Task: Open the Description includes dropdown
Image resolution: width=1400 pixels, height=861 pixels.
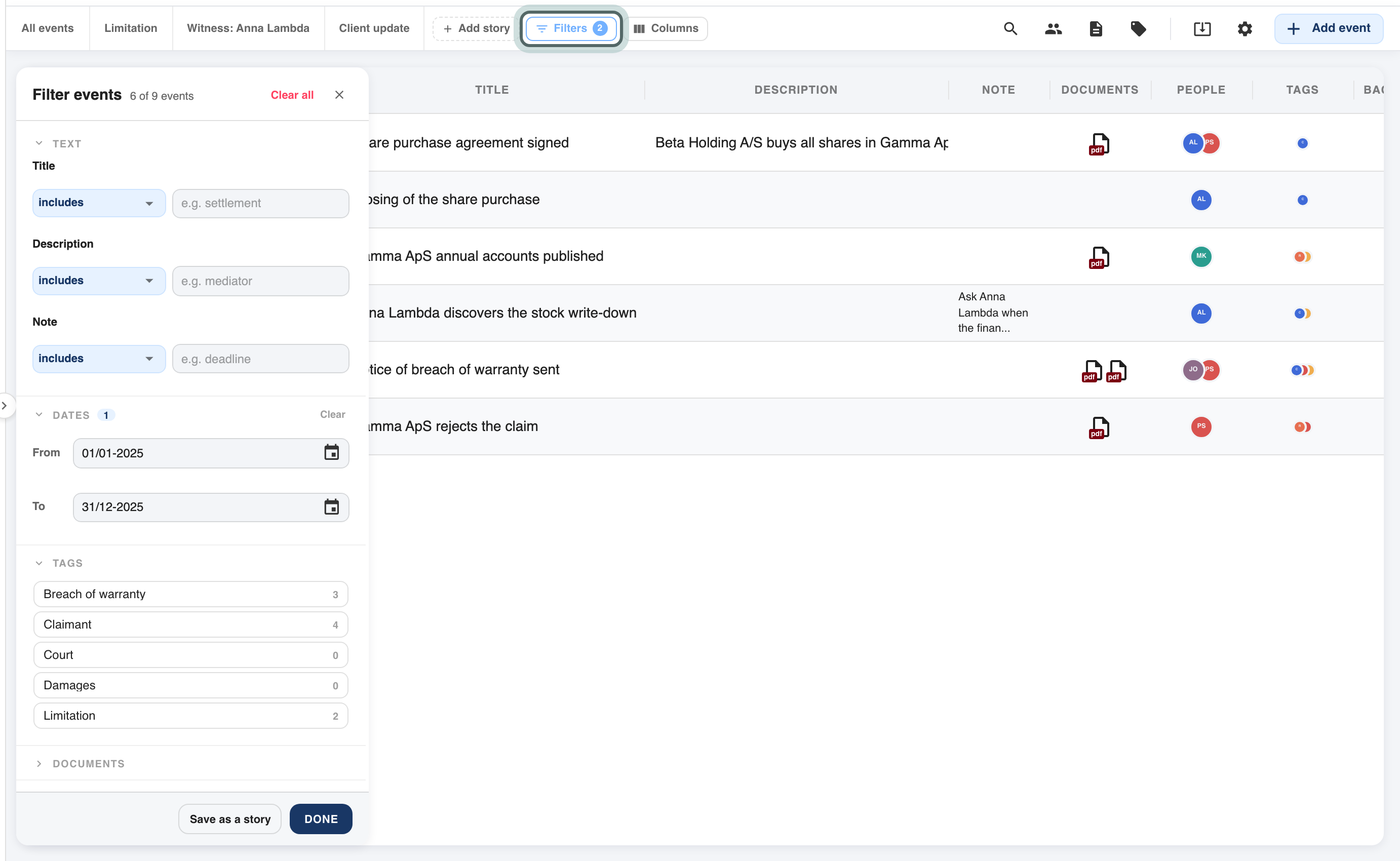Action: (98, 281)
